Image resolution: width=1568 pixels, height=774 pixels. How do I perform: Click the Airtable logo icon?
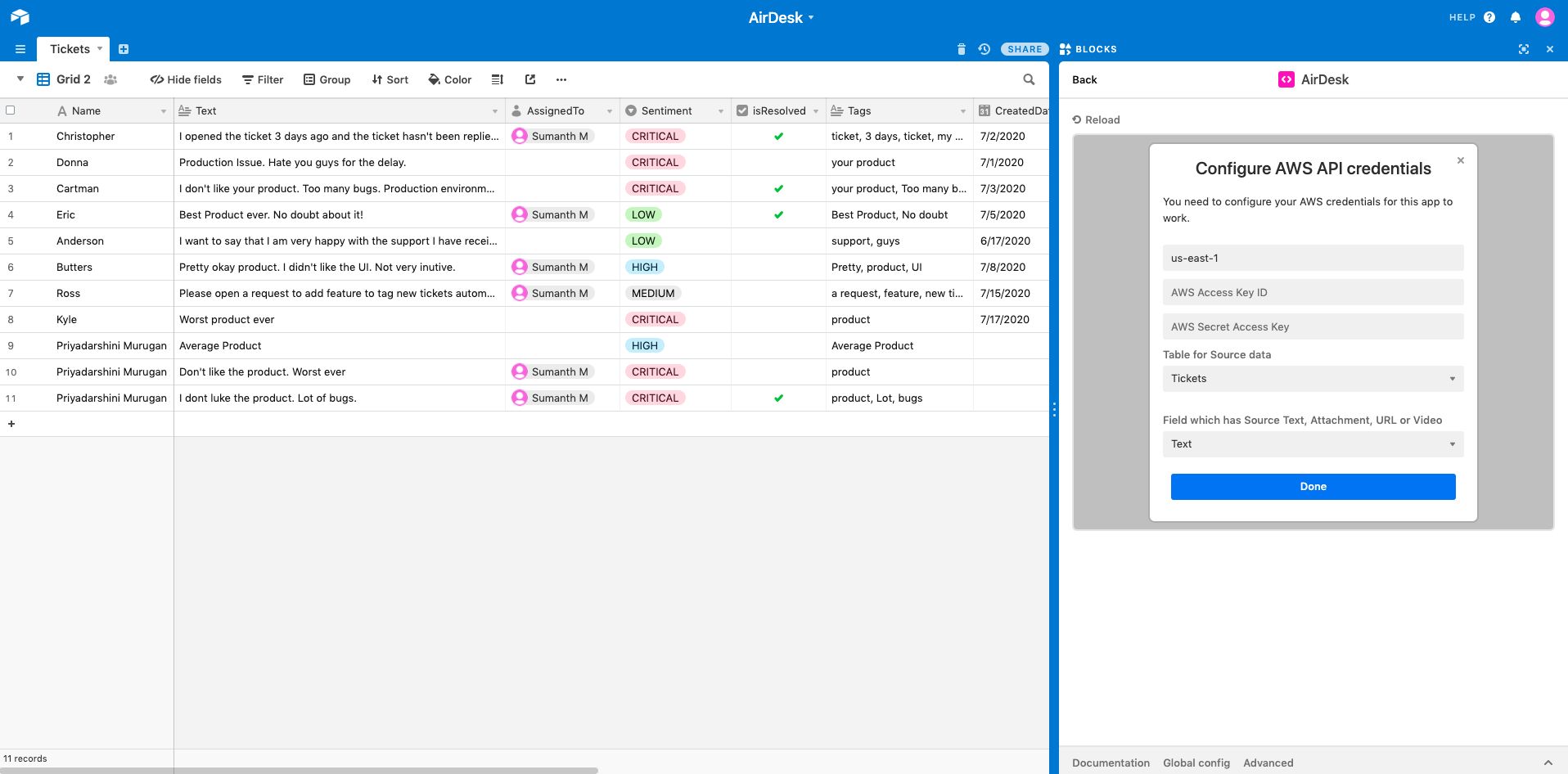click(x=20, y=17)
